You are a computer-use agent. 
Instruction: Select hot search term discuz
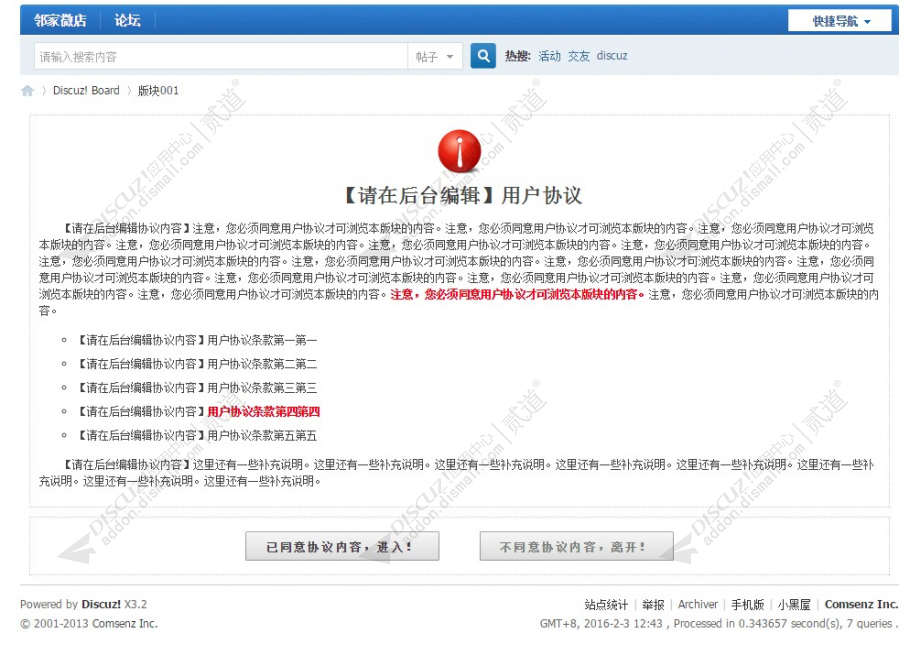(612, 56)
